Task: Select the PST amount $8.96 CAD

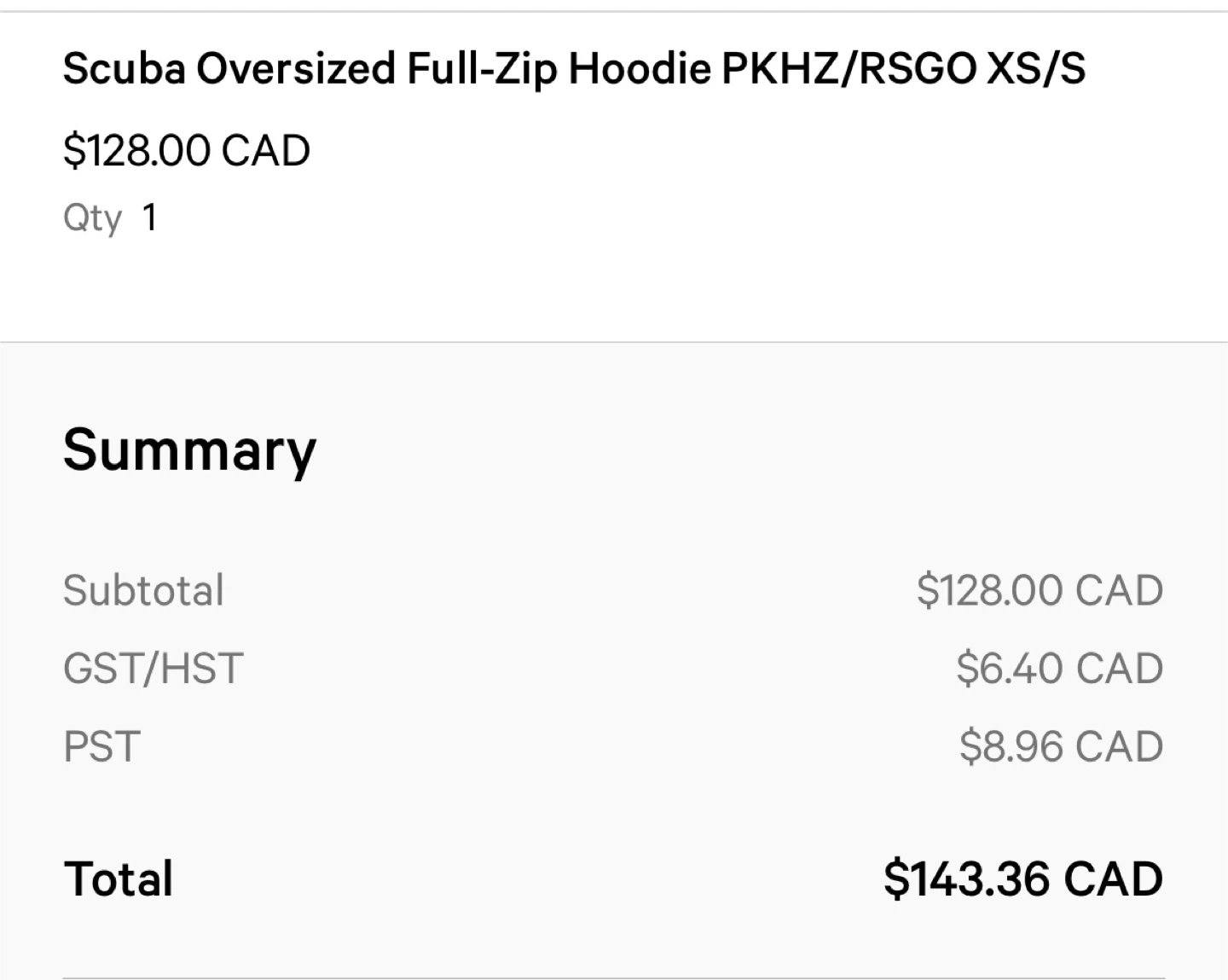Action: point(1061,746)
